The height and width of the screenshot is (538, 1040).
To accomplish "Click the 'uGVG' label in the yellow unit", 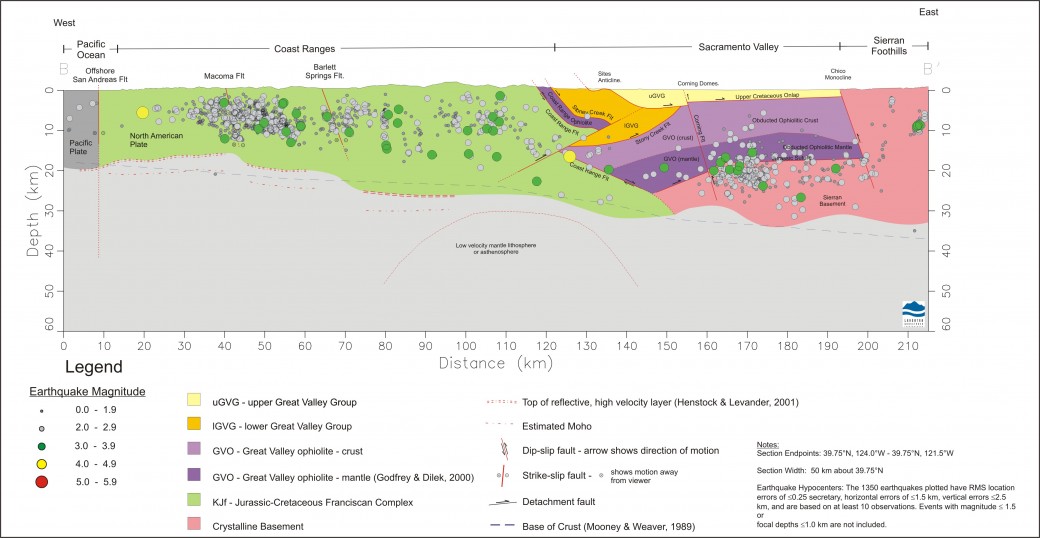I will (x=656, y=96).
